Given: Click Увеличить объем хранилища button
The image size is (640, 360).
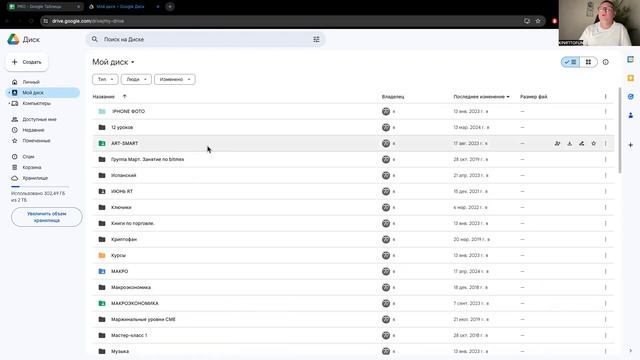Looking at the screenshot, I should coord(47,217).
